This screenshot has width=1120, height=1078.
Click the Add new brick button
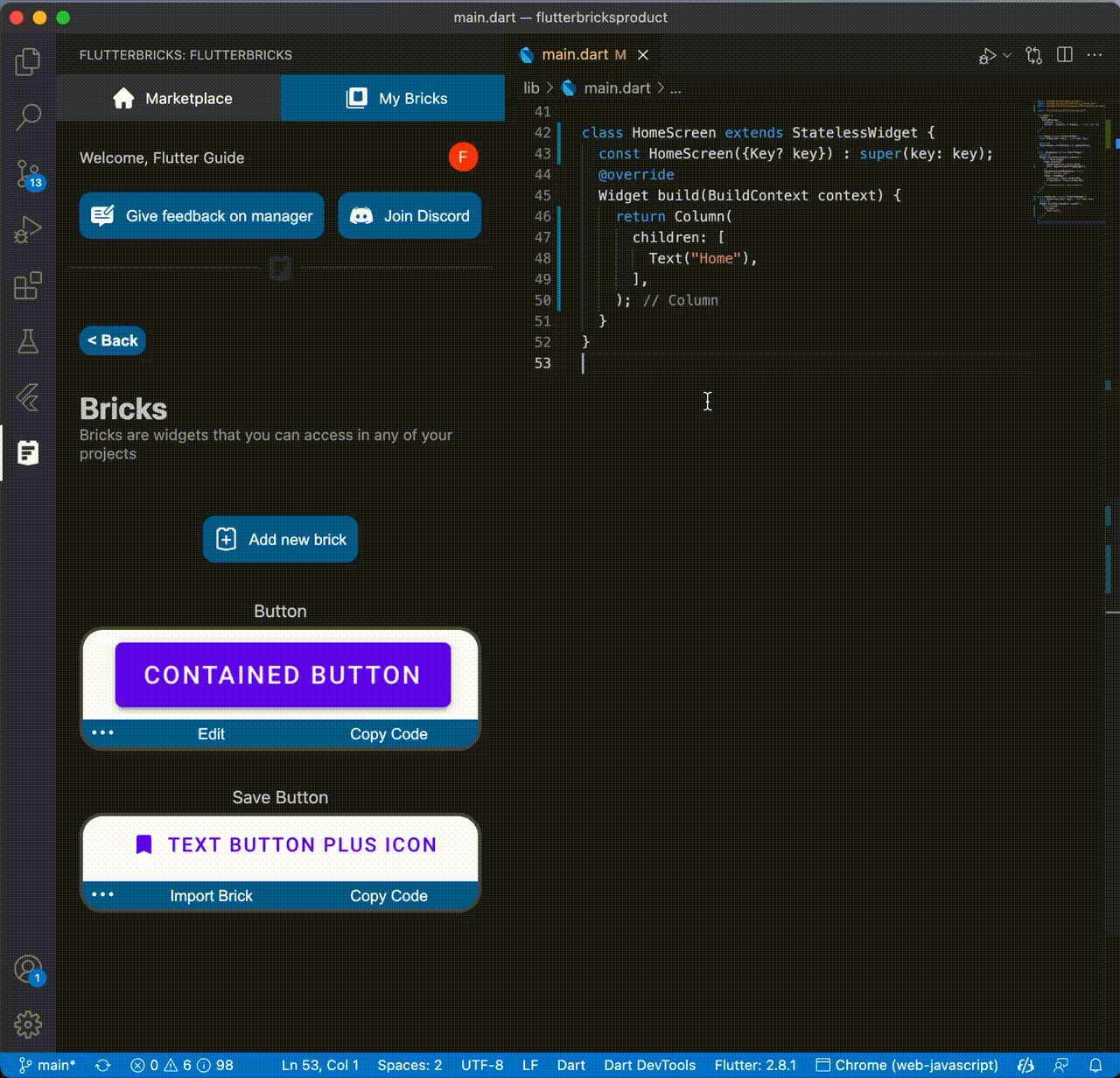(x=280, y=539)
